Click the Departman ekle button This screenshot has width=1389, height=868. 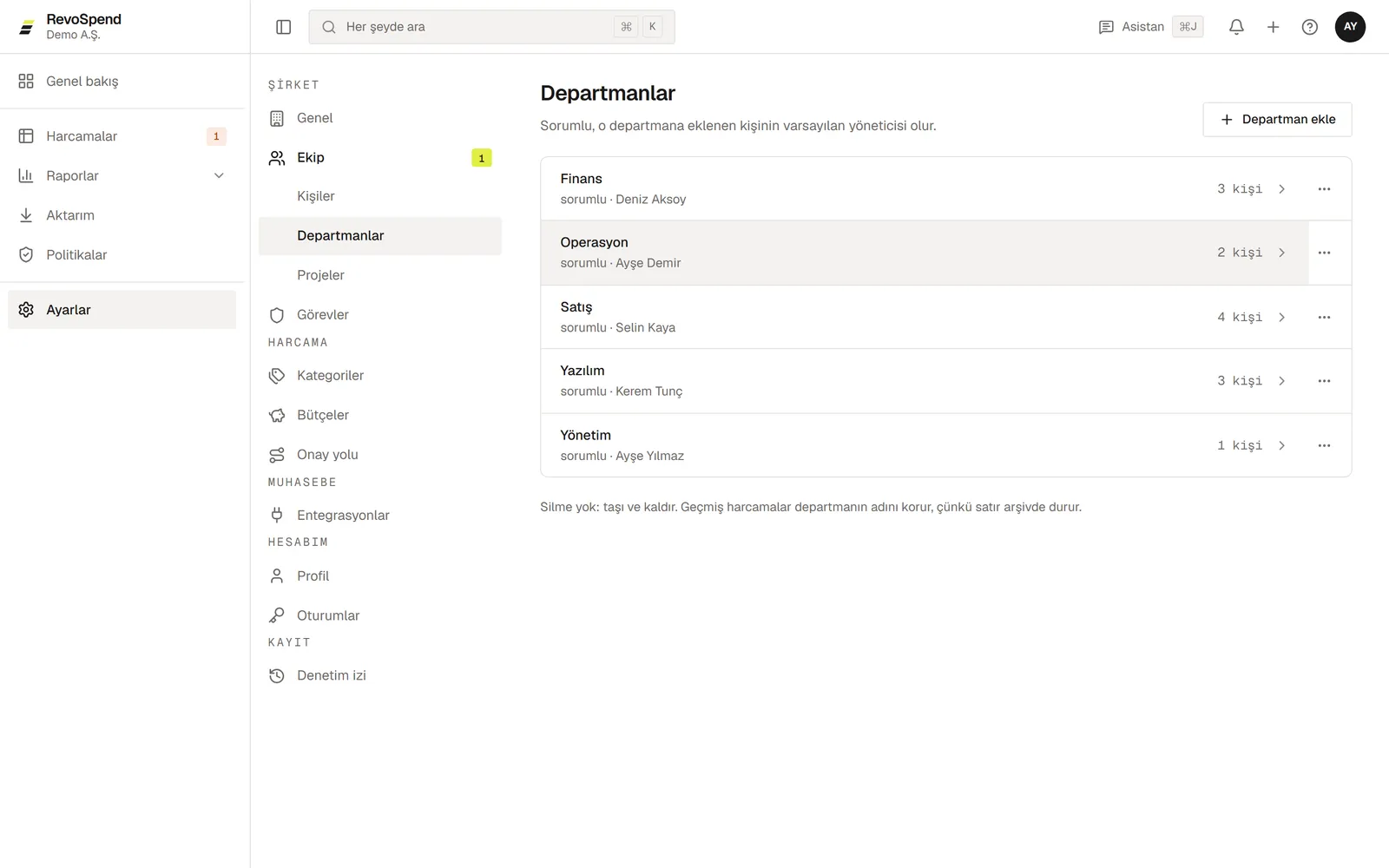point(1277,120)
